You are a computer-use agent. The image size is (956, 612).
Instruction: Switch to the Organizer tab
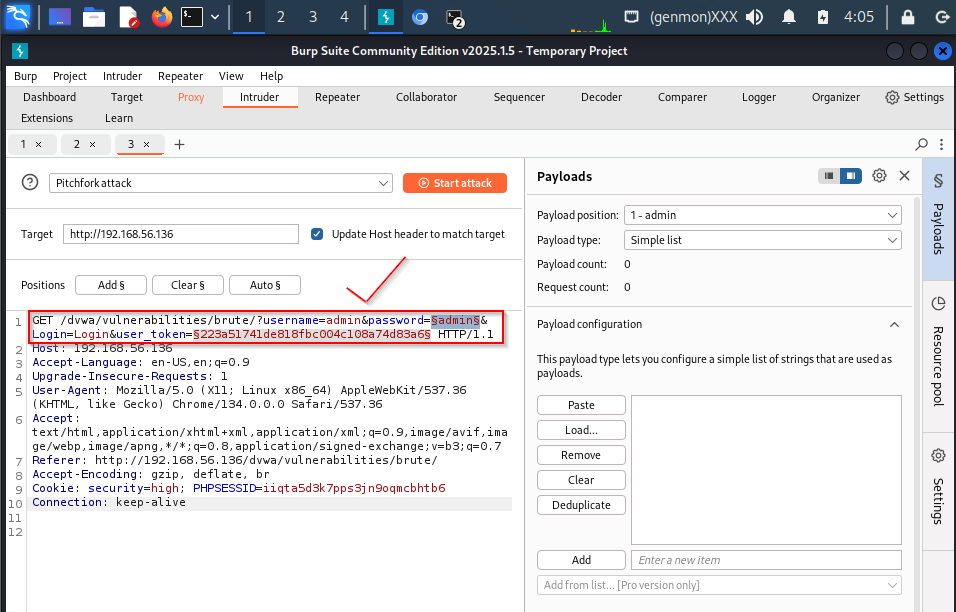[x=835, y=98]
